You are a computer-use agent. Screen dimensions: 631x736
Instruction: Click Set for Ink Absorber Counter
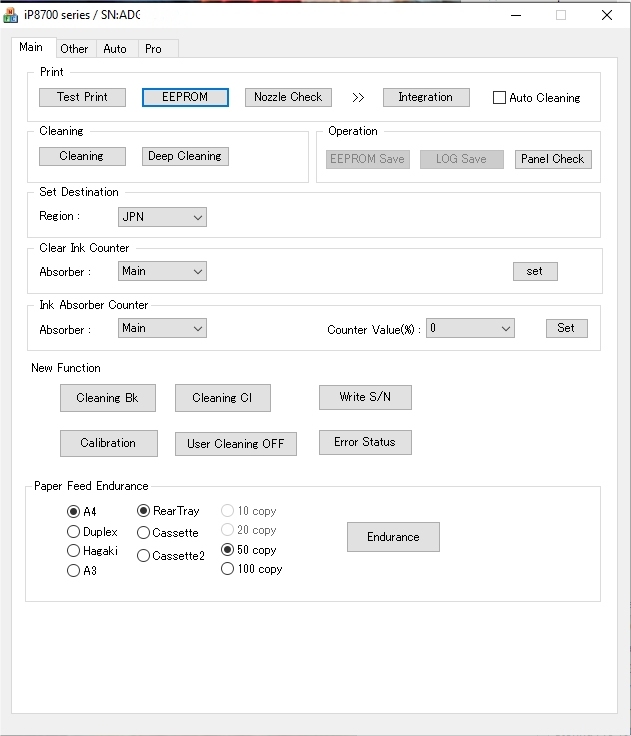566,328
